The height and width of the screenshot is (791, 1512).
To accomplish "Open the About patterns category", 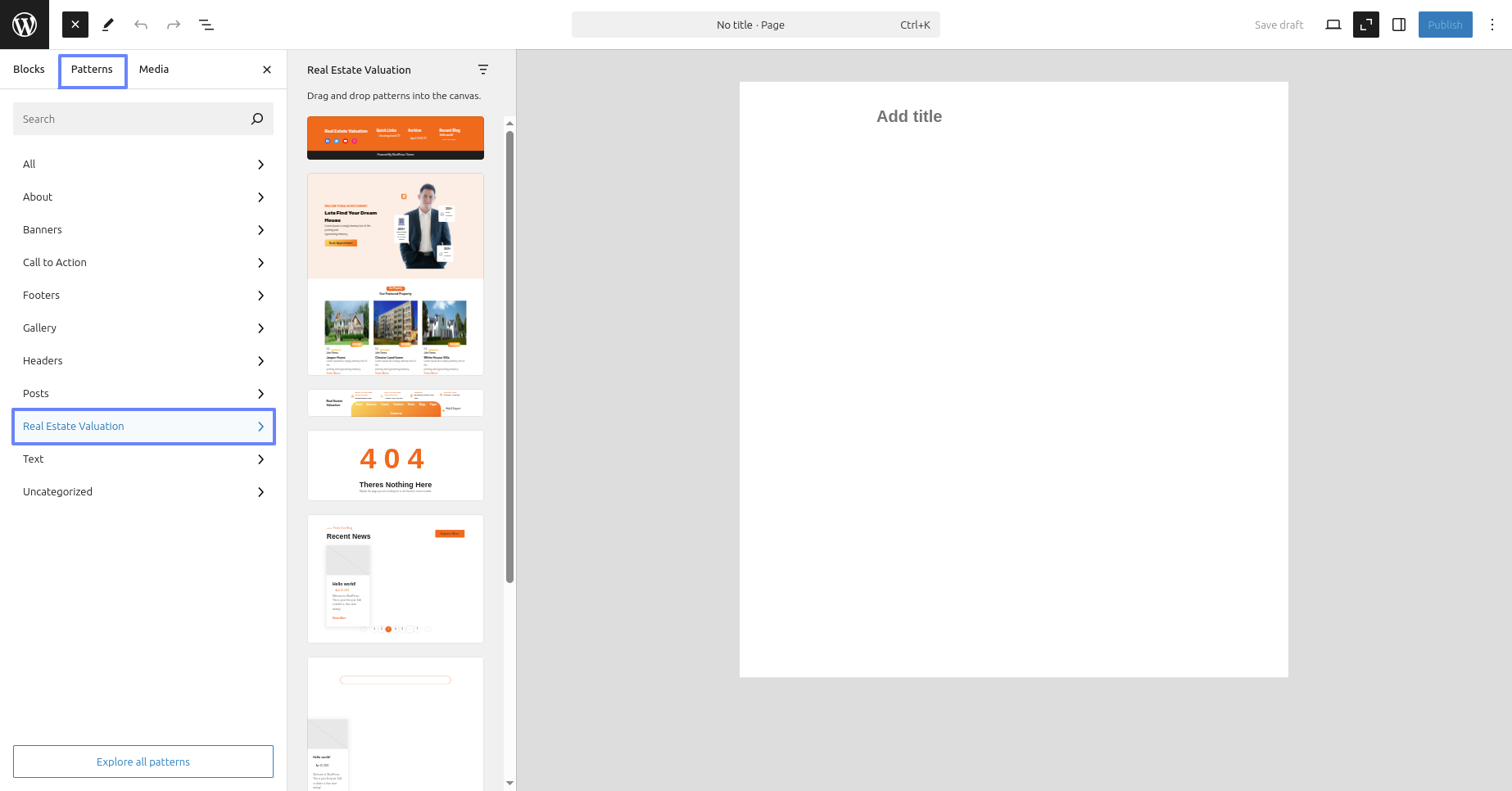I will click(x=143, y=197).
